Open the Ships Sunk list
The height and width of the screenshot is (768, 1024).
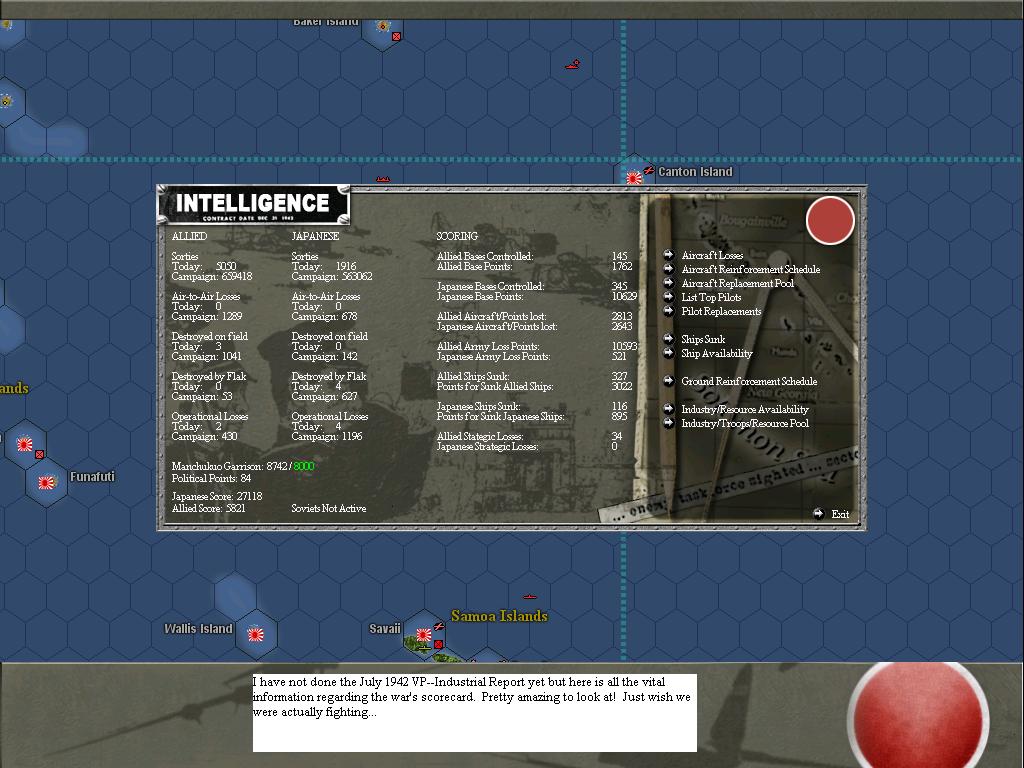click(703, 340)
